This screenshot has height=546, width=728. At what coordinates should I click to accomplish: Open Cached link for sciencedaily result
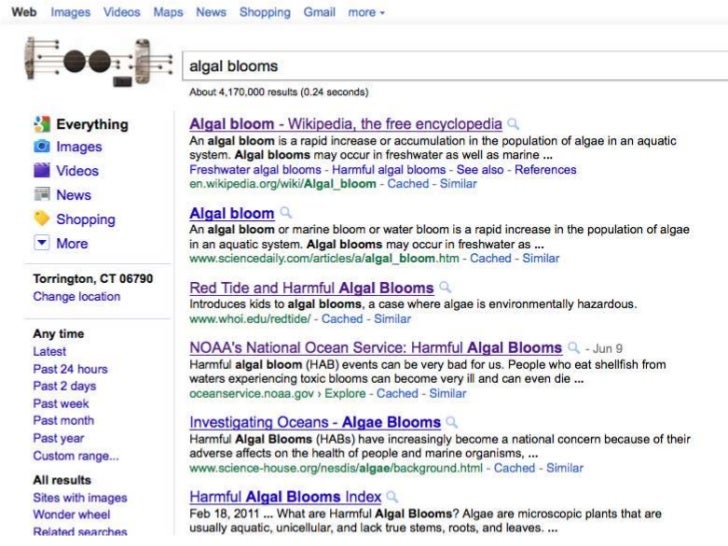491,258
